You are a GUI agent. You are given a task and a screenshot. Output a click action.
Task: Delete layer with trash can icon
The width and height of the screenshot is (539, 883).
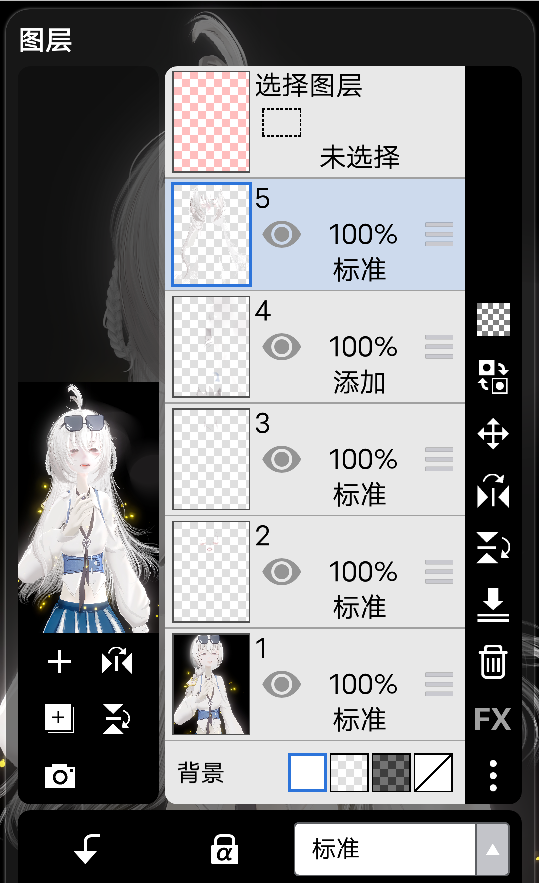click(x=493, y=661)
